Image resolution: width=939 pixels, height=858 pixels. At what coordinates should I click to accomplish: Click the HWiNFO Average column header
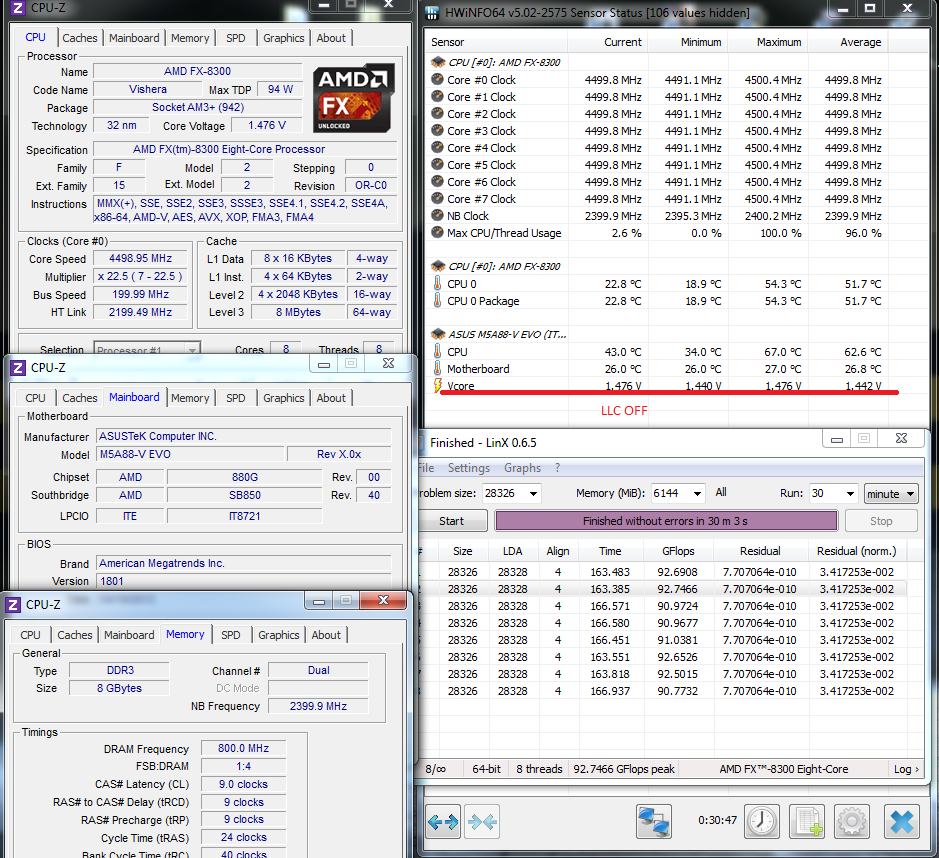point(849,42)
